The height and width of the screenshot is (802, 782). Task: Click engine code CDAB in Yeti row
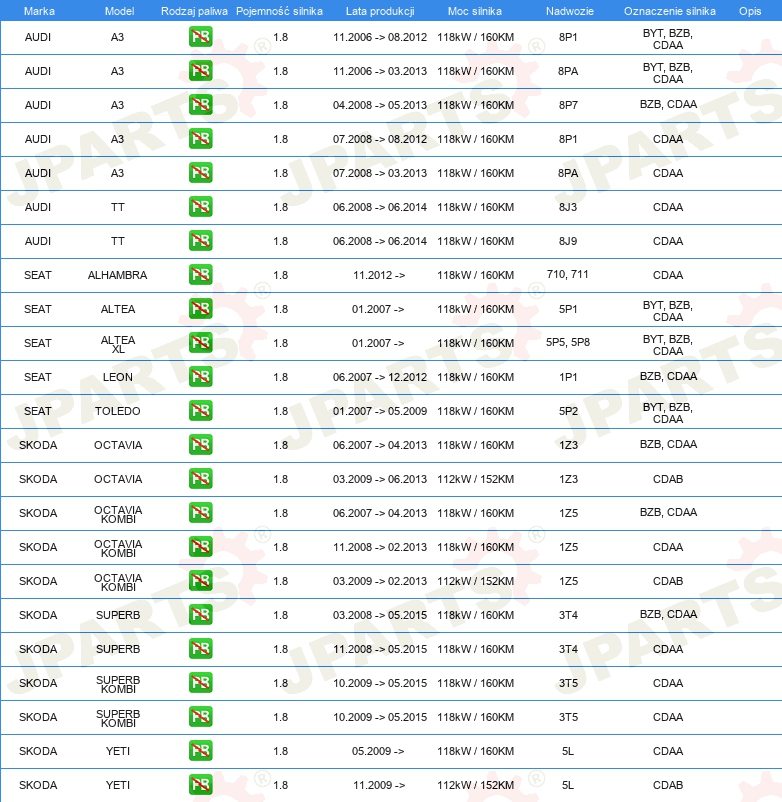point(668,785)
